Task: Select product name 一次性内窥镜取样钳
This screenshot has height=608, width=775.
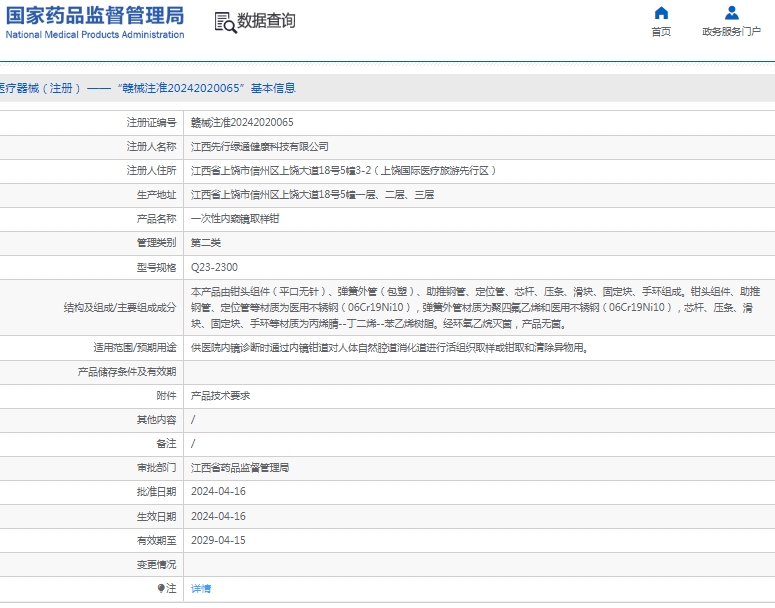Action: (235, 218)
